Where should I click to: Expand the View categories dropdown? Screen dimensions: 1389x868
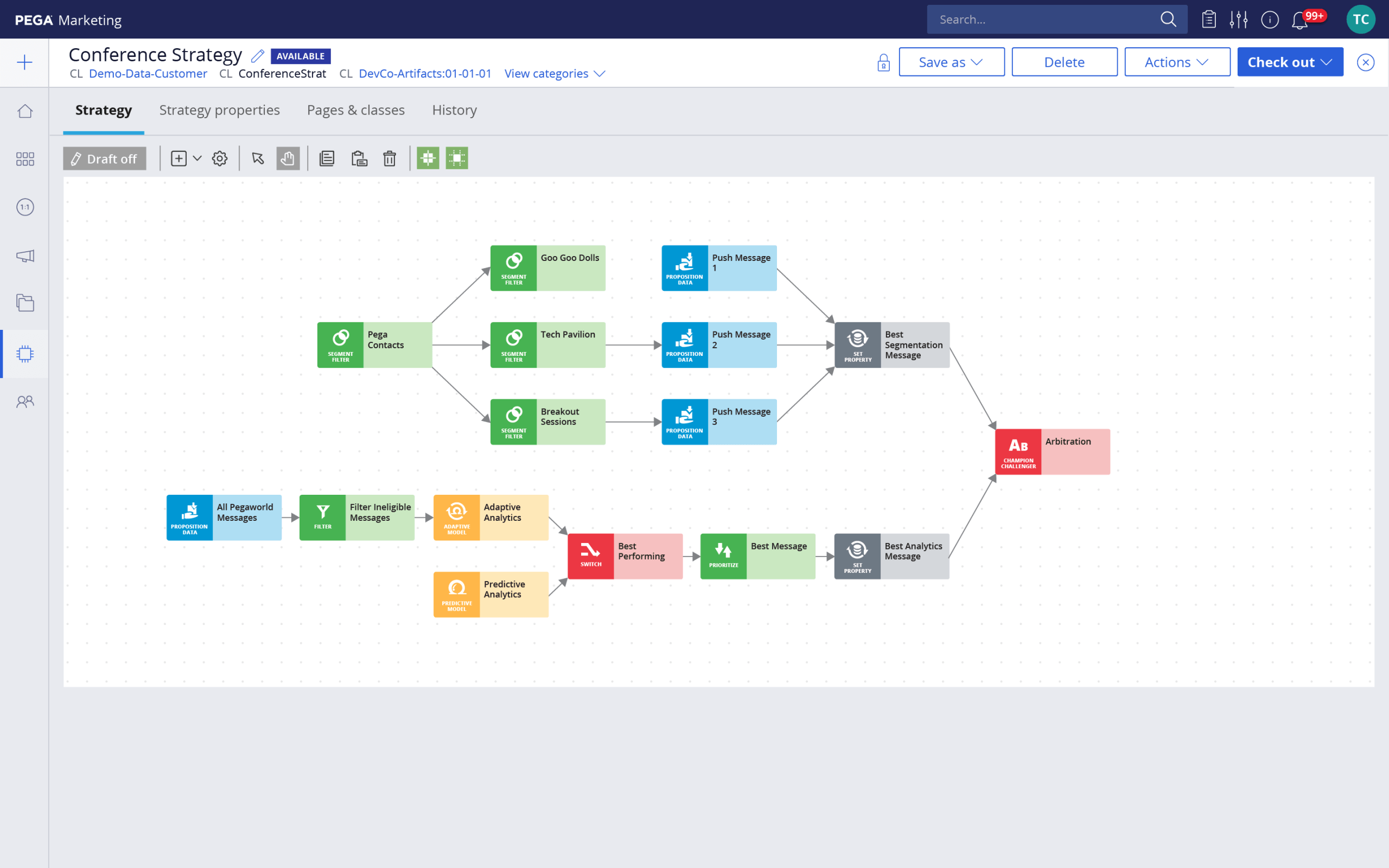pos(555,73)
